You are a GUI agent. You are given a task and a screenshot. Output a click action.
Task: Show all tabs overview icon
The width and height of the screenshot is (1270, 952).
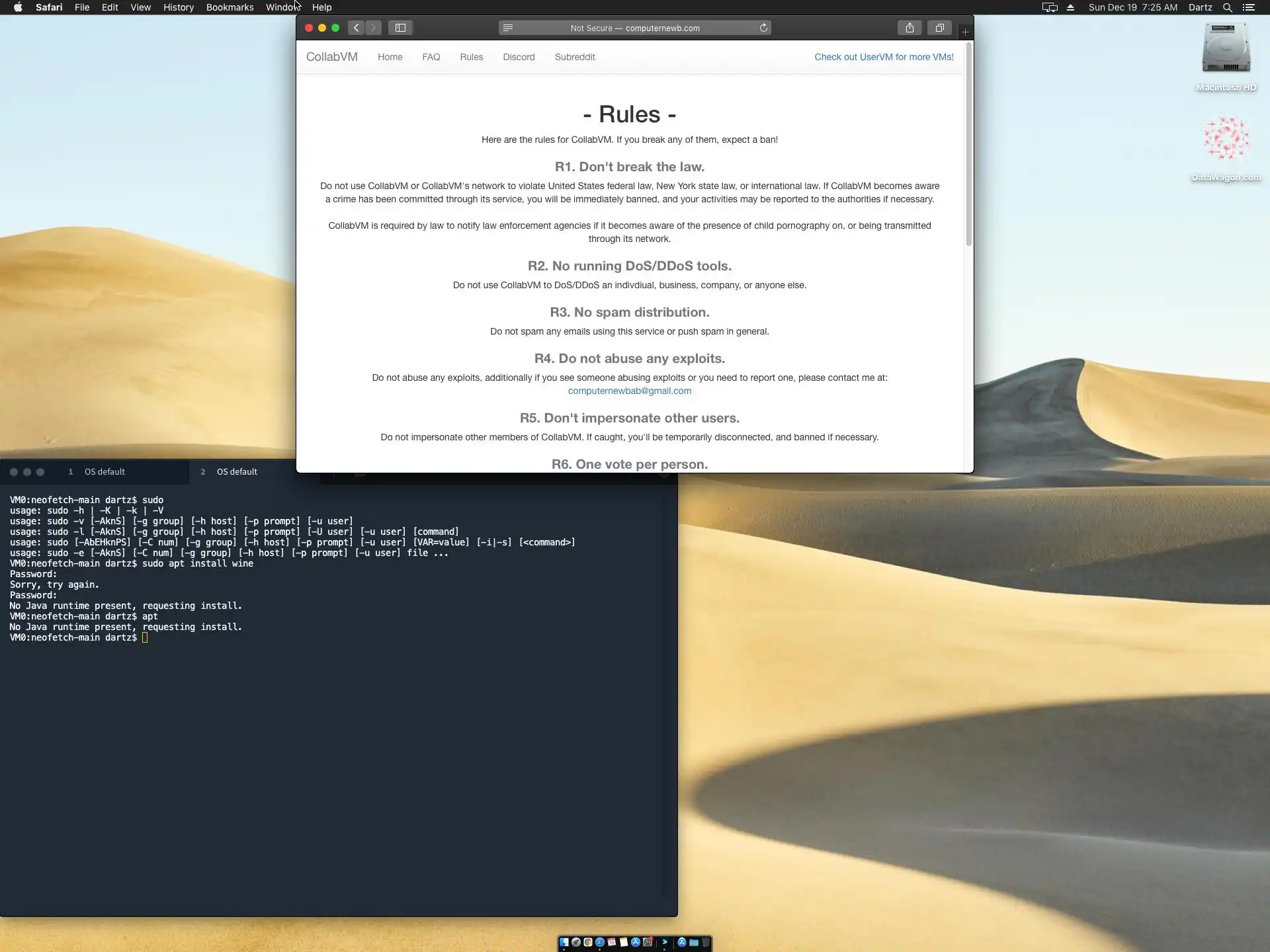(x=939, y=28)
